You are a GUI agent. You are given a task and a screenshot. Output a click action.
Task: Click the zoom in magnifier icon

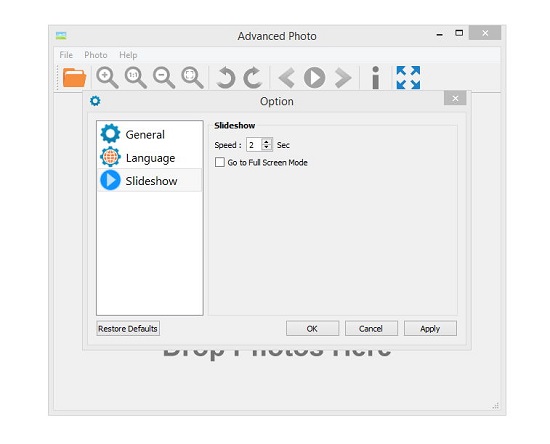pos(107,78)
